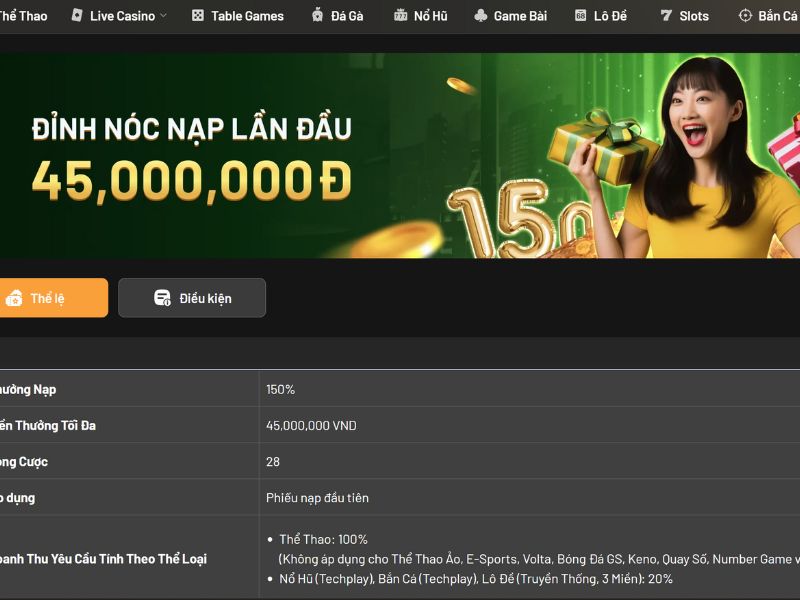Click the Table Games dice icon
The image size is (800, 600).
[x=197, y=16]
